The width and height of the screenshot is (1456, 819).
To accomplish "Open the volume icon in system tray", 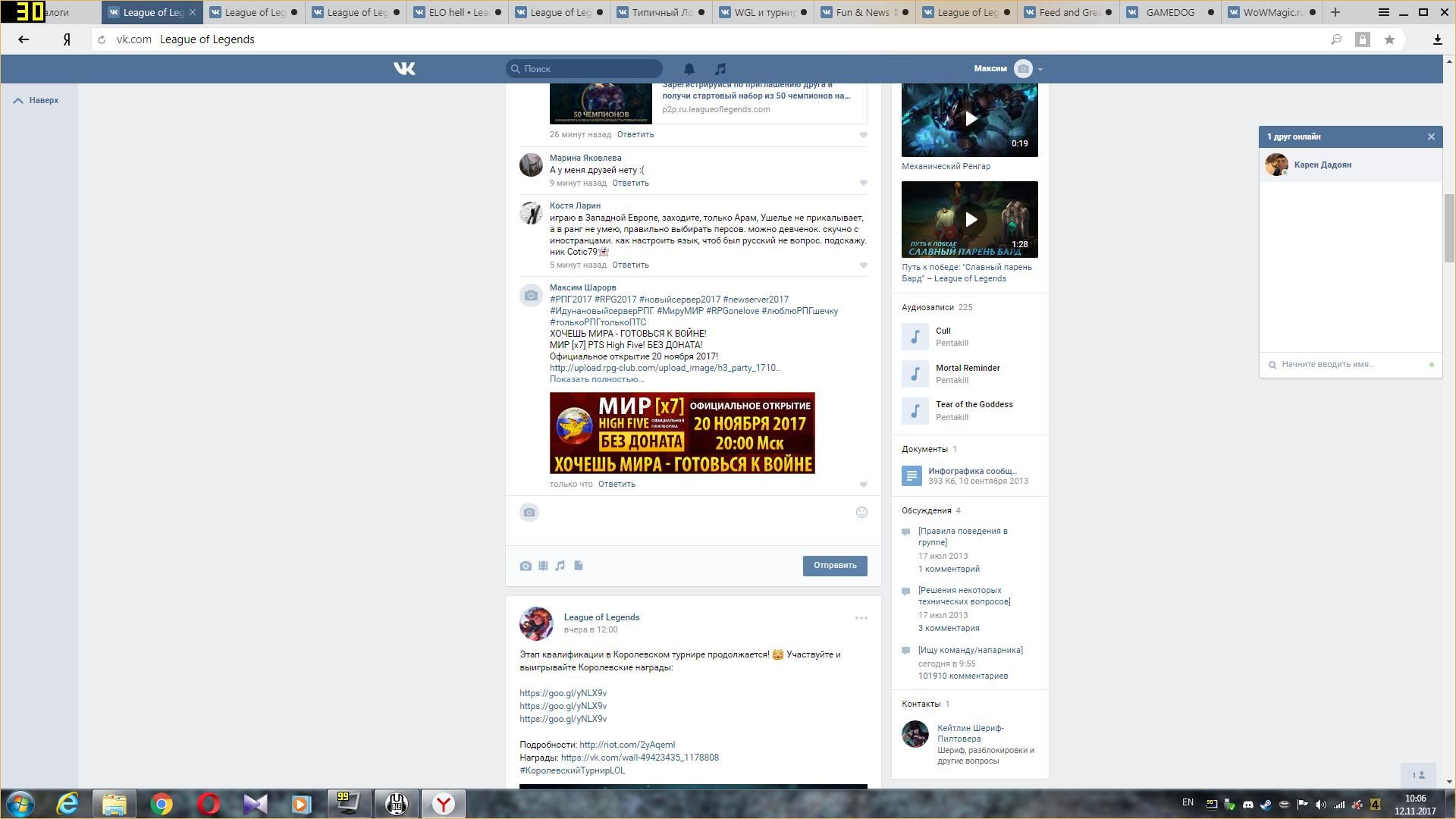I will (1320, 805).
